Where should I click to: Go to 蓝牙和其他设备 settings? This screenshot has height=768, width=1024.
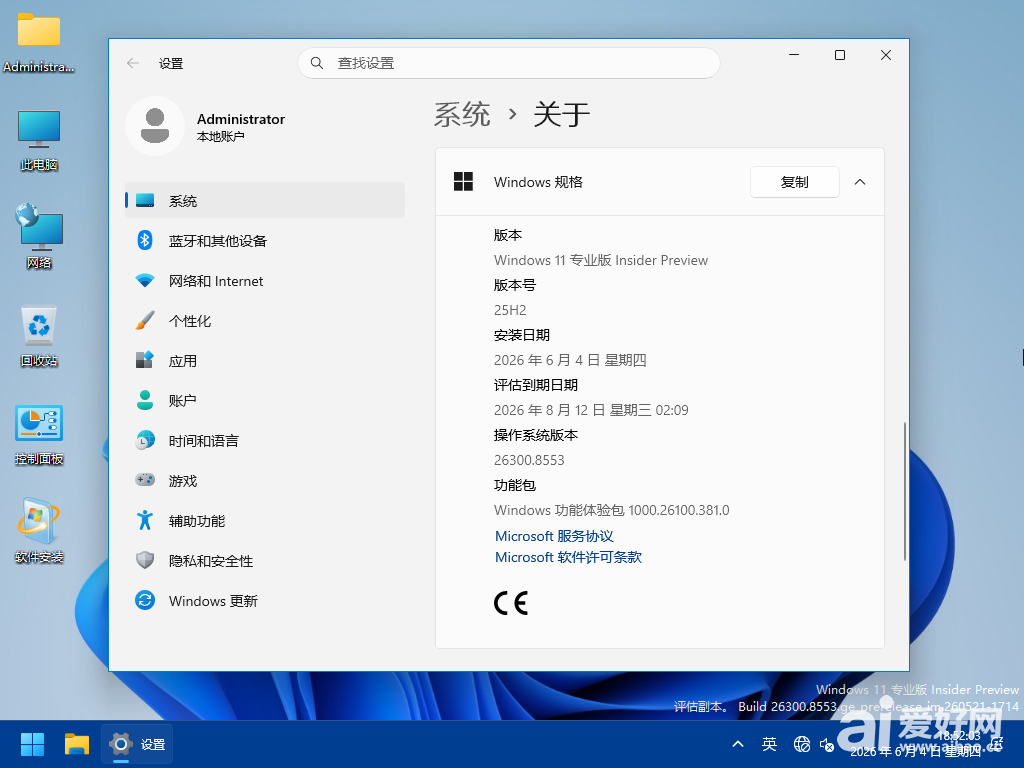[x=264, y=240]
